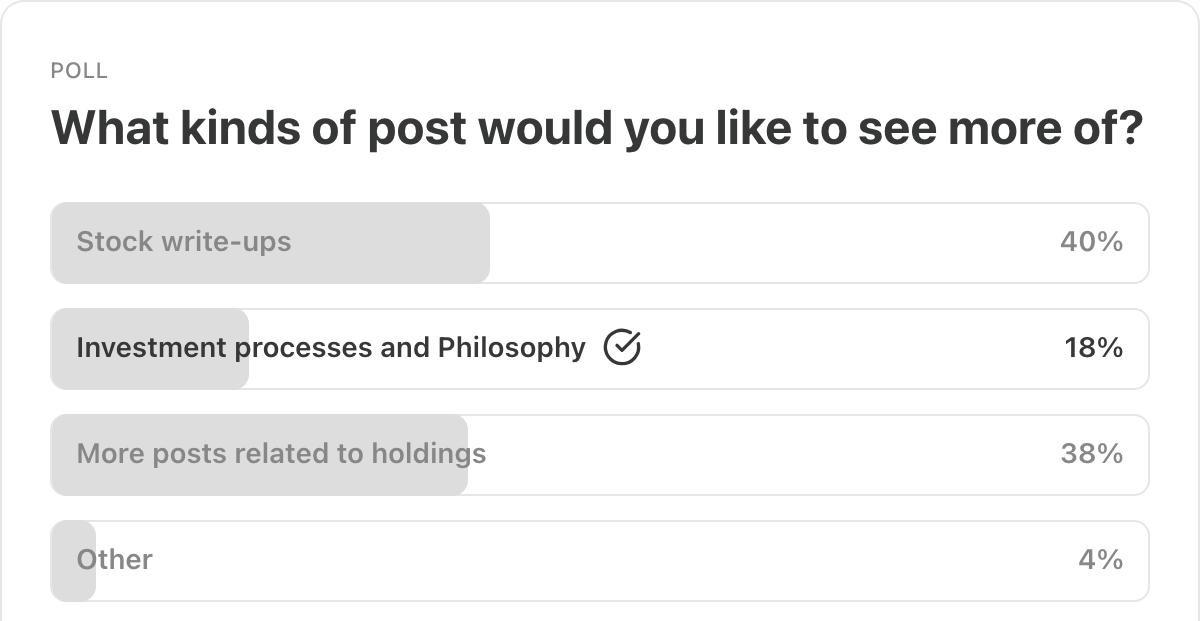Screen dimensions: 1200x621
Task: Click the poll question heading text
Action: [596, 128]
